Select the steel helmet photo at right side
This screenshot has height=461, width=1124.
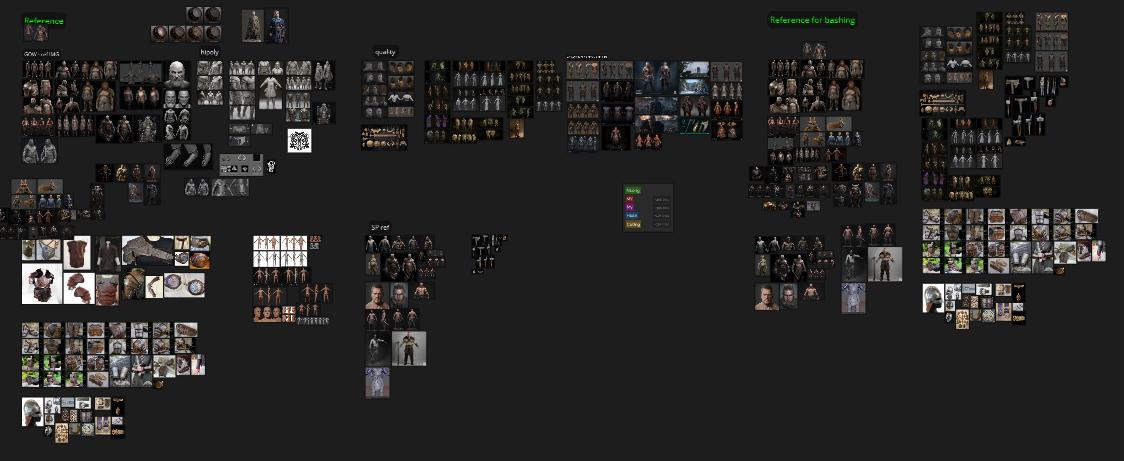pyautogui.click(x=933, y=298)
